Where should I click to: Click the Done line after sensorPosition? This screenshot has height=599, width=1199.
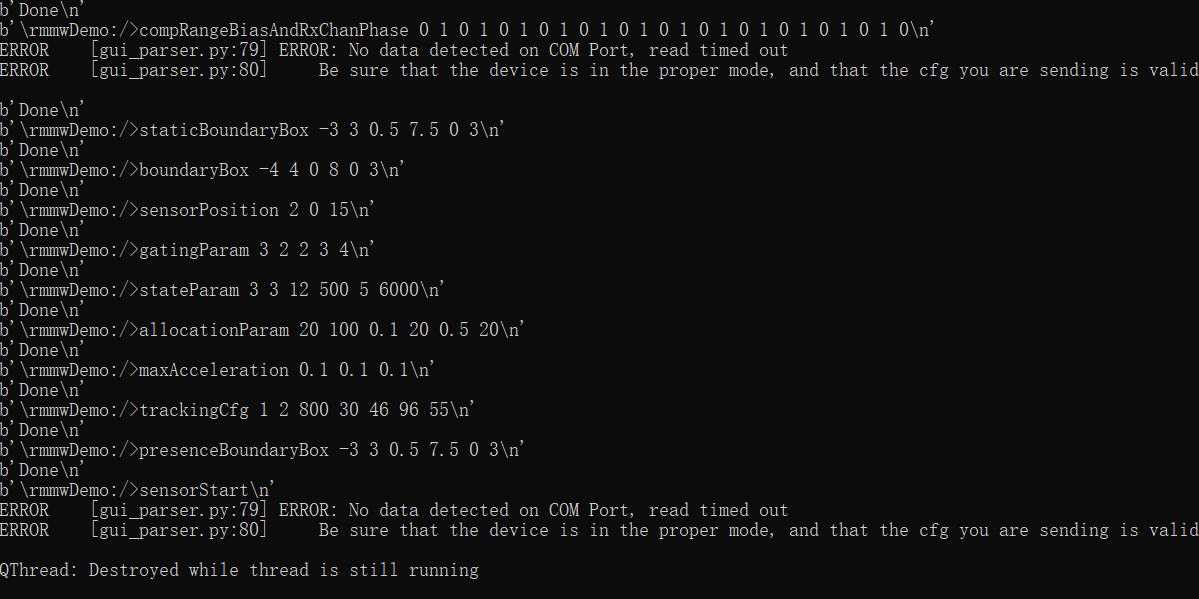point(43,230)
